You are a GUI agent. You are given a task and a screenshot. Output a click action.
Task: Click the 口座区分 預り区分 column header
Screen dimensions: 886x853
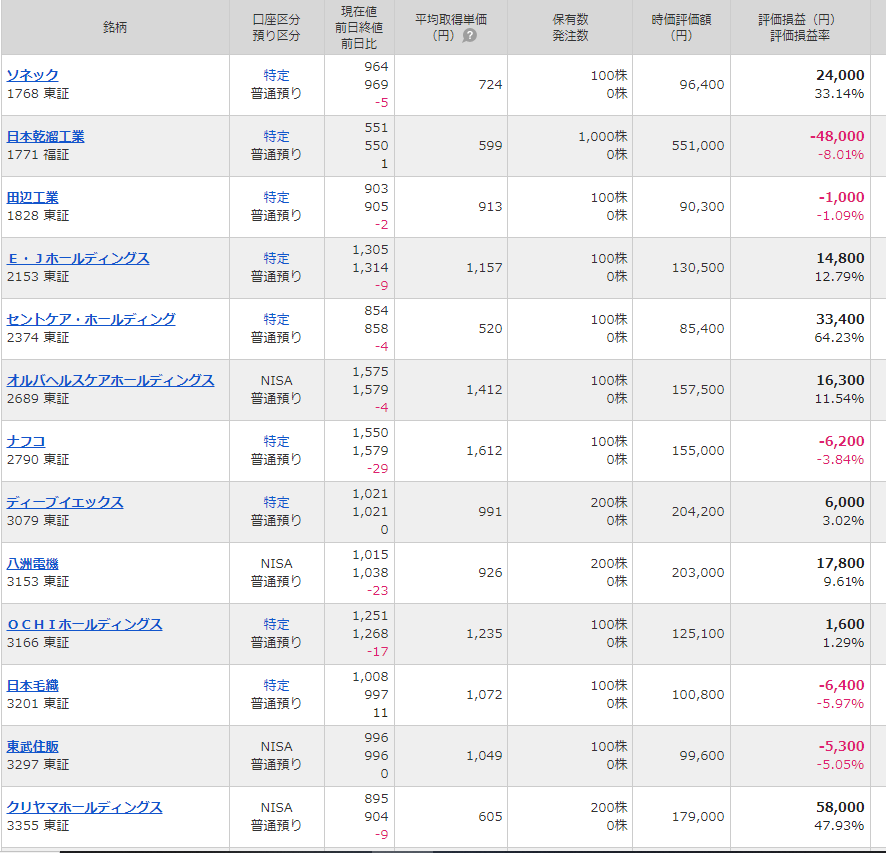pos(277,27)
